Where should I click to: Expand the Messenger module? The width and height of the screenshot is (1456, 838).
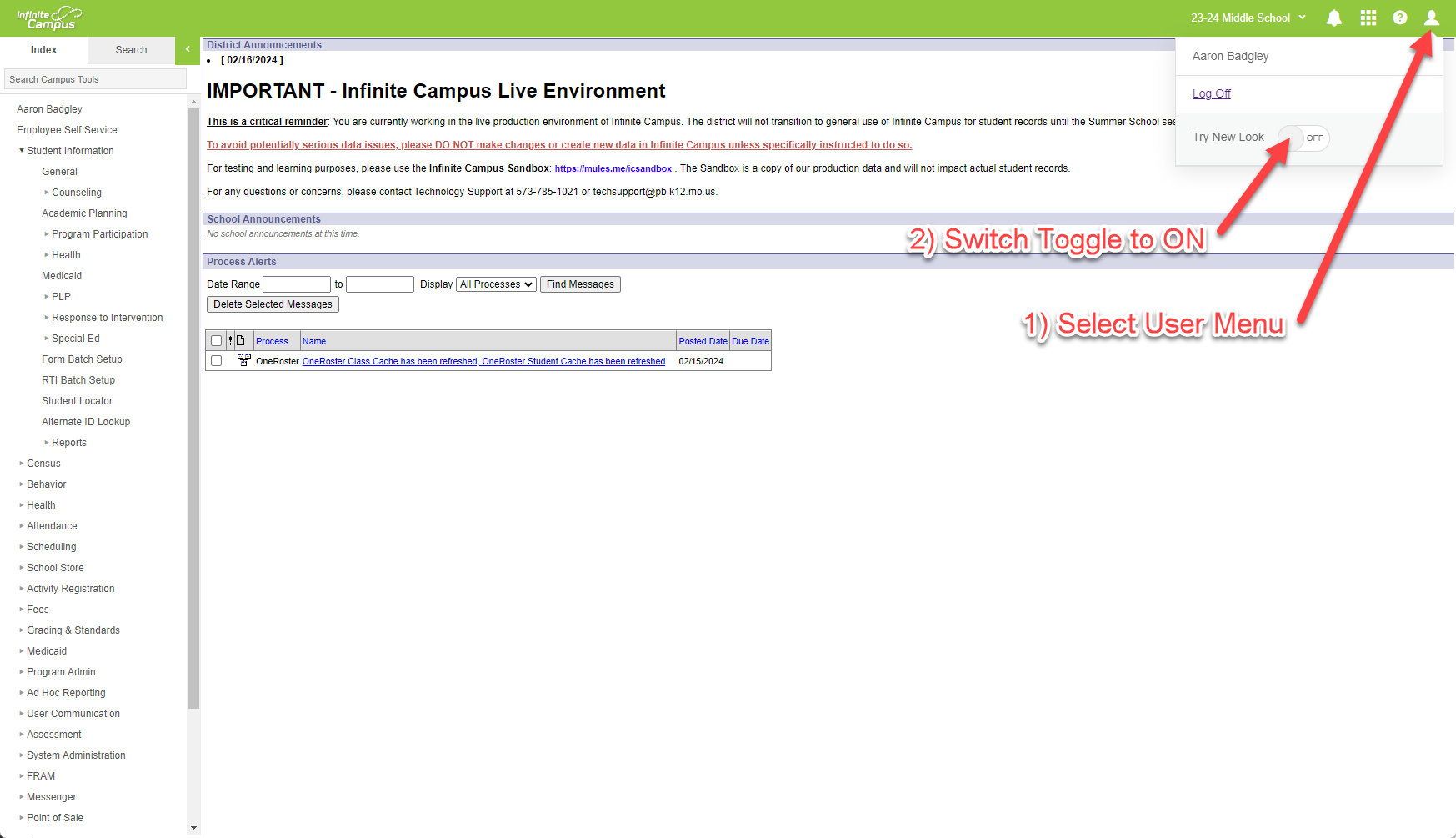coord(22,797)
